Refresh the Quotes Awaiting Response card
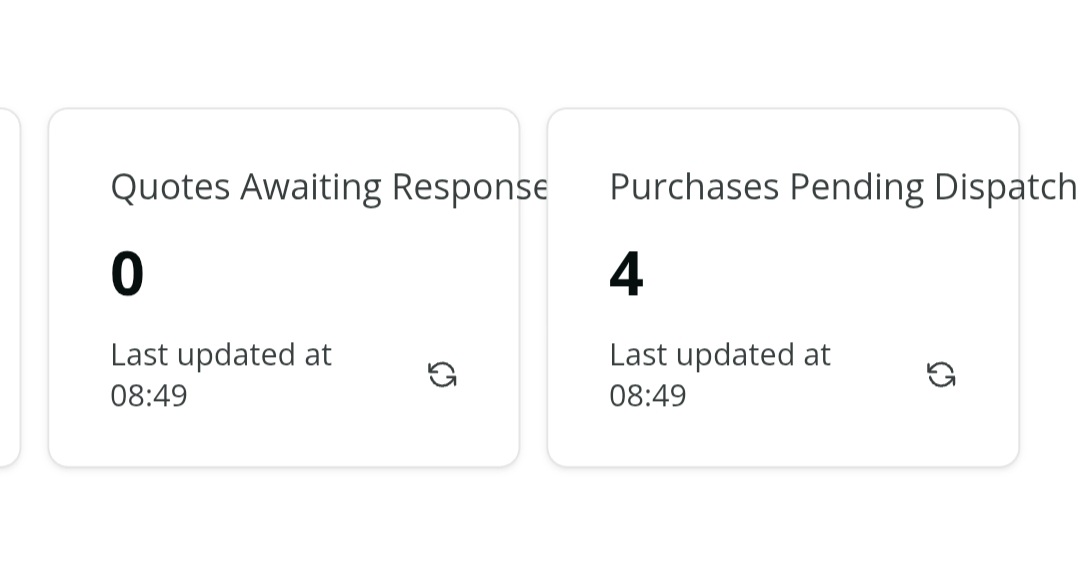Screen dimensions: 1080x575 click(442, 375)
